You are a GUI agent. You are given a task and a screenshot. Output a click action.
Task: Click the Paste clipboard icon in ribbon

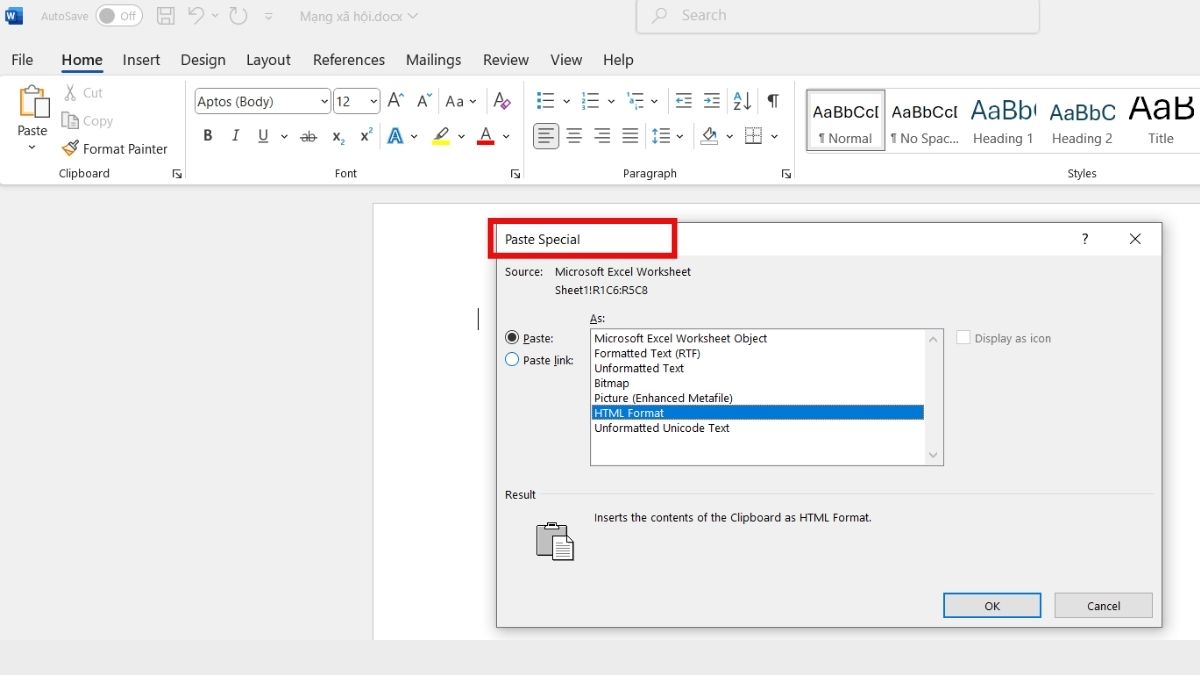33,103
